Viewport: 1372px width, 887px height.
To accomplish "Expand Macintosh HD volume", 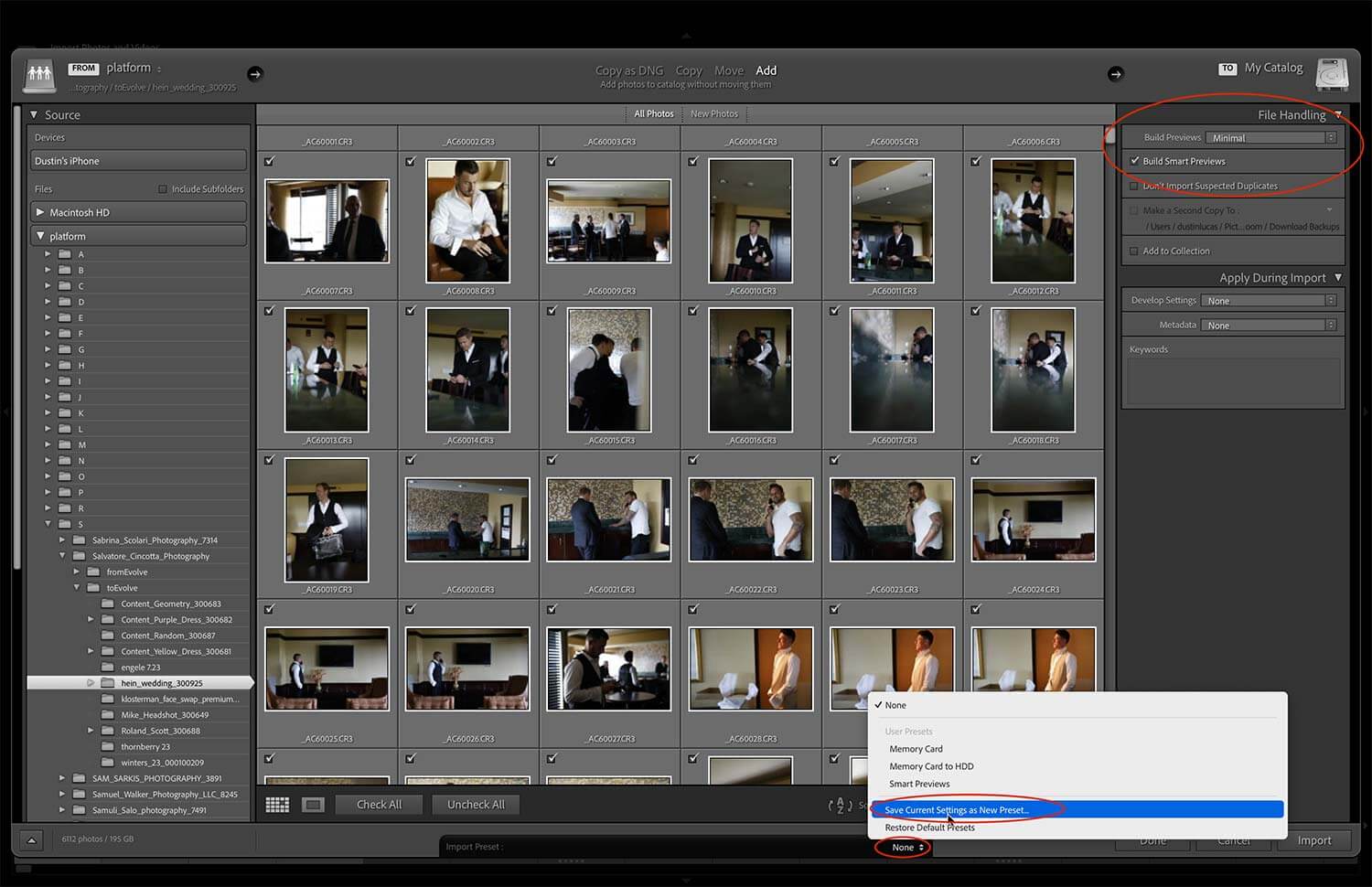I will click(x=39, y=212).
